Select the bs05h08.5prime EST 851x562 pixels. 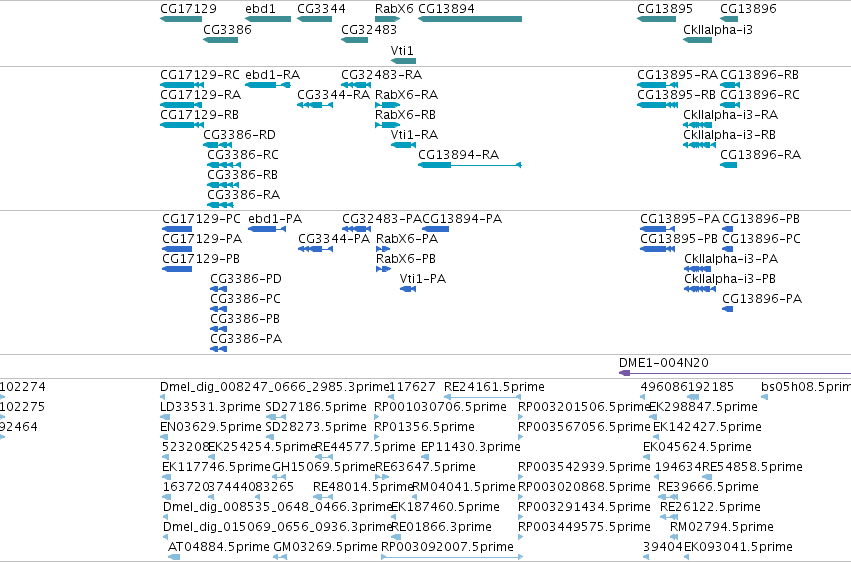point(765,398)
